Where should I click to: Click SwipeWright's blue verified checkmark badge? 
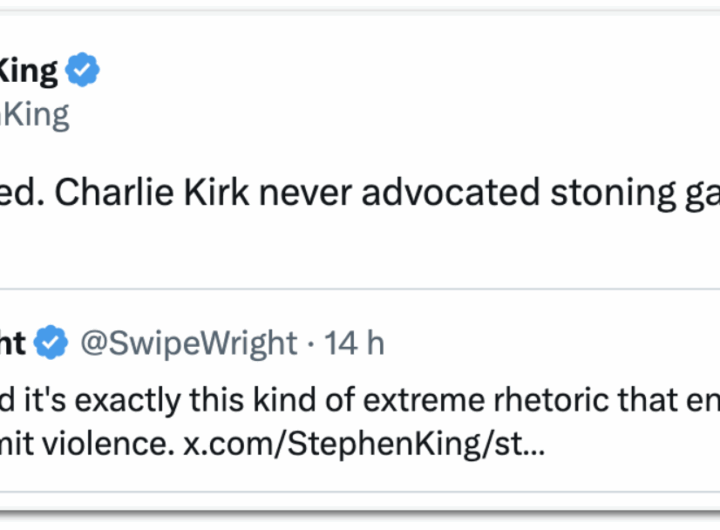[x=50, y=343]
